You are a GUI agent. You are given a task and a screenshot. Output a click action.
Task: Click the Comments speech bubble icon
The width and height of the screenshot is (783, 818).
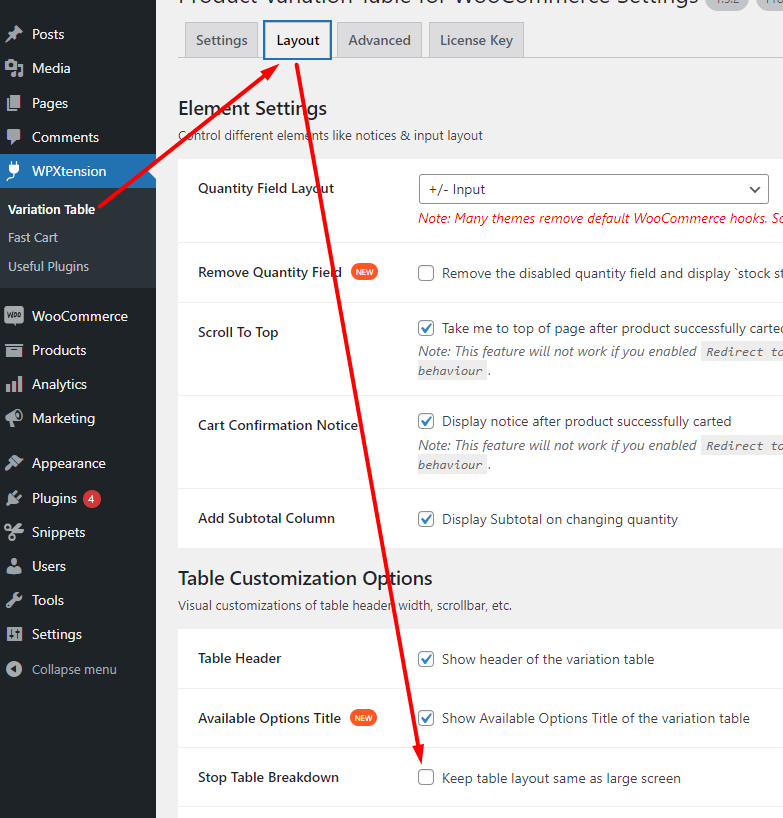(x=14, y=137)
